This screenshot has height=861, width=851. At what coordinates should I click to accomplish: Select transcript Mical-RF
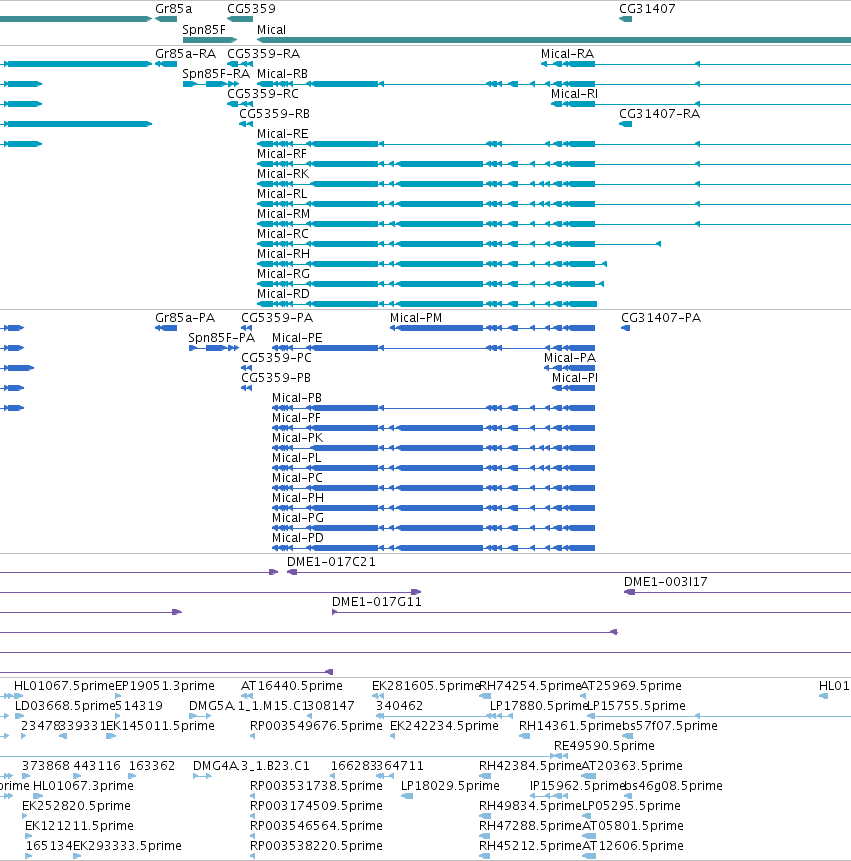click(554, 164)
